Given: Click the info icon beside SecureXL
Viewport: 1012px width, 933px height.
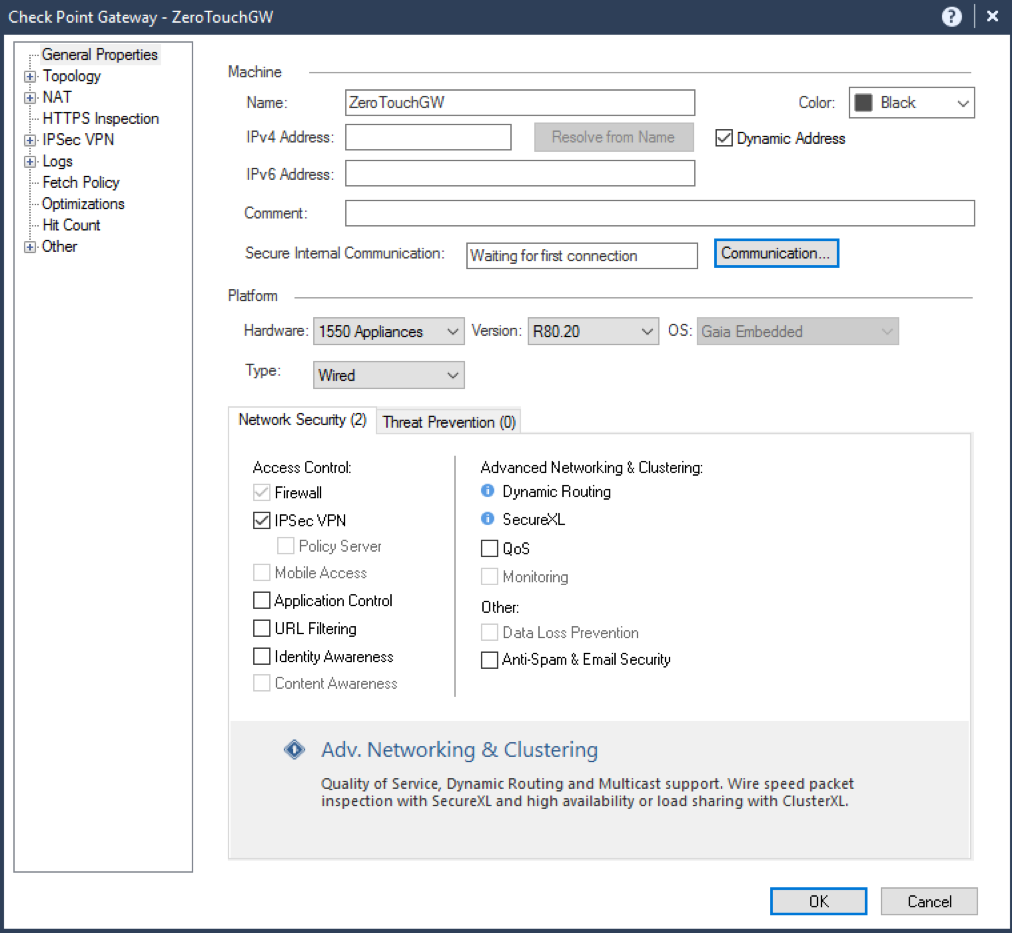Looking at the screenshot, I should (x=487, y=519).
